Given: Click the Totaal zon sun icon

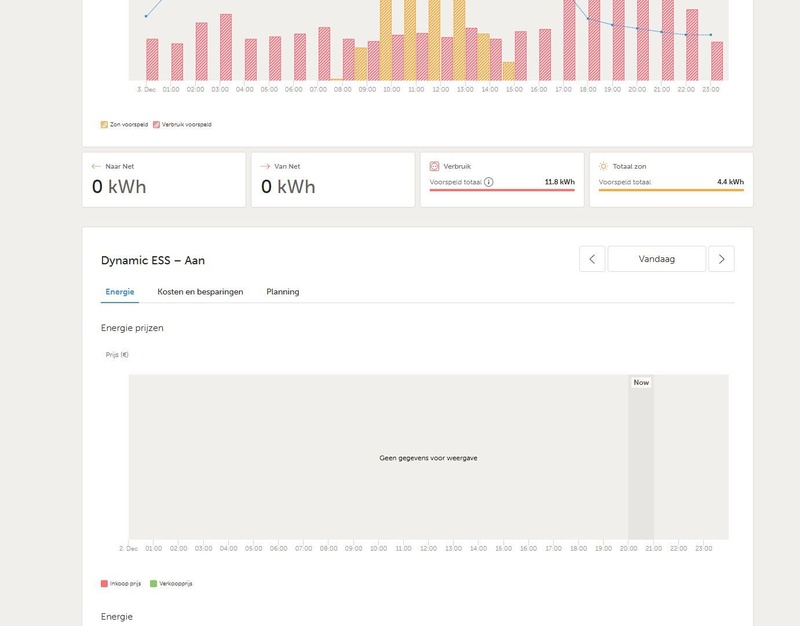Looking at the screenshot, I should pos(604,166).
